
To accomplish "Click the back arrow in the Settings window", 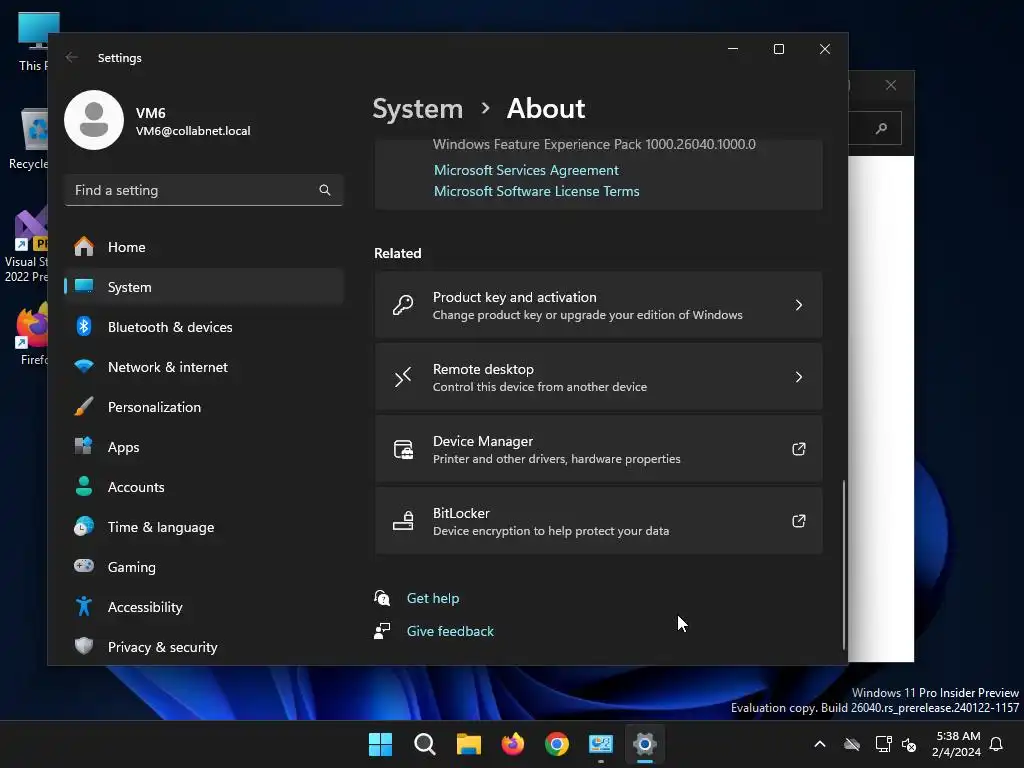I will coord(72,57).
